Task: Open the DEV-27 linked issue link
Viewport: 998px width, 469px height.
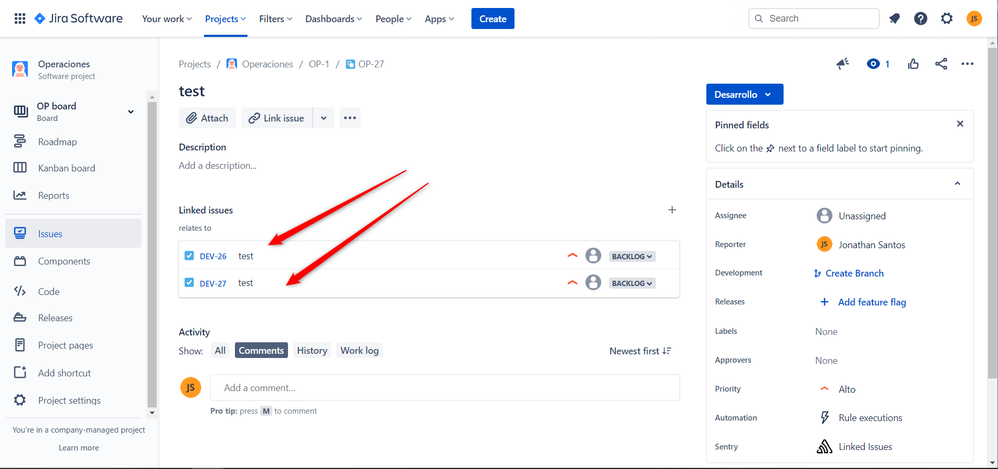Action: click(213, 284)
